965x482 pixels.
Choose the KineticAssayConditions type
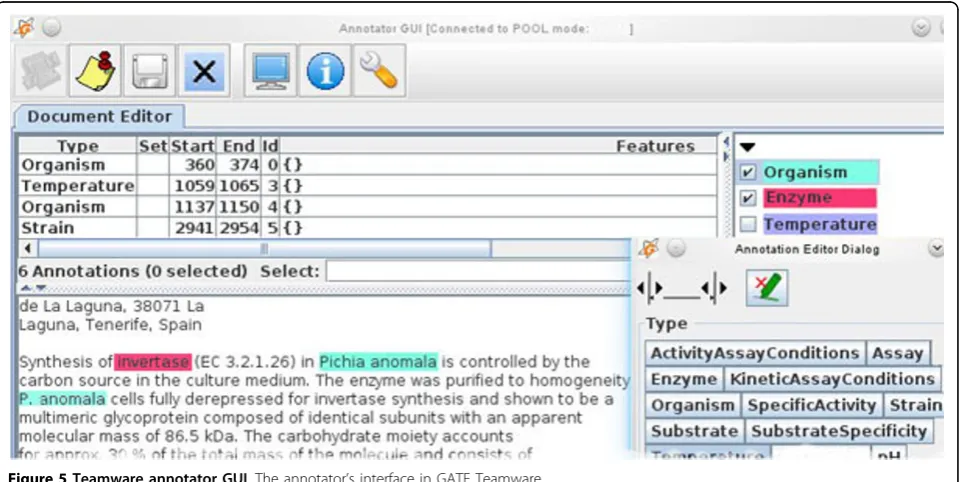(832, 380)
